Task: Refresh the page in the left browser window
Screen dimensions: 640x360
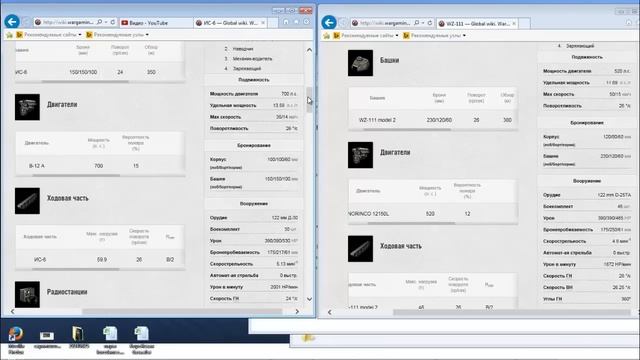Action: [x=112, y=22]
